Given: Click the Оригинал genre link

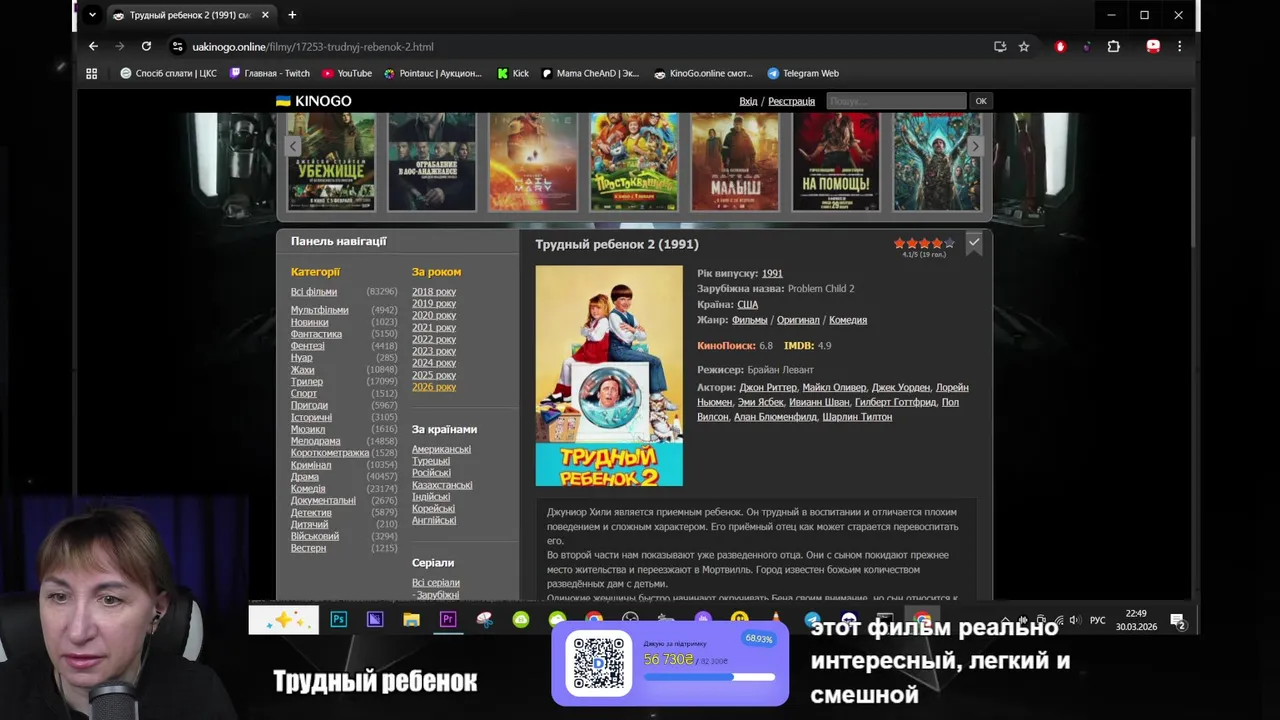Looking at the screenshot, I should (798, 320).
